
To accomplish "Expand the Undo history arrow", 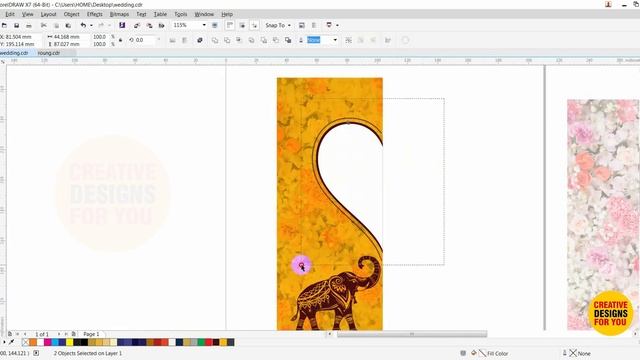I will (x=91, y=25).
